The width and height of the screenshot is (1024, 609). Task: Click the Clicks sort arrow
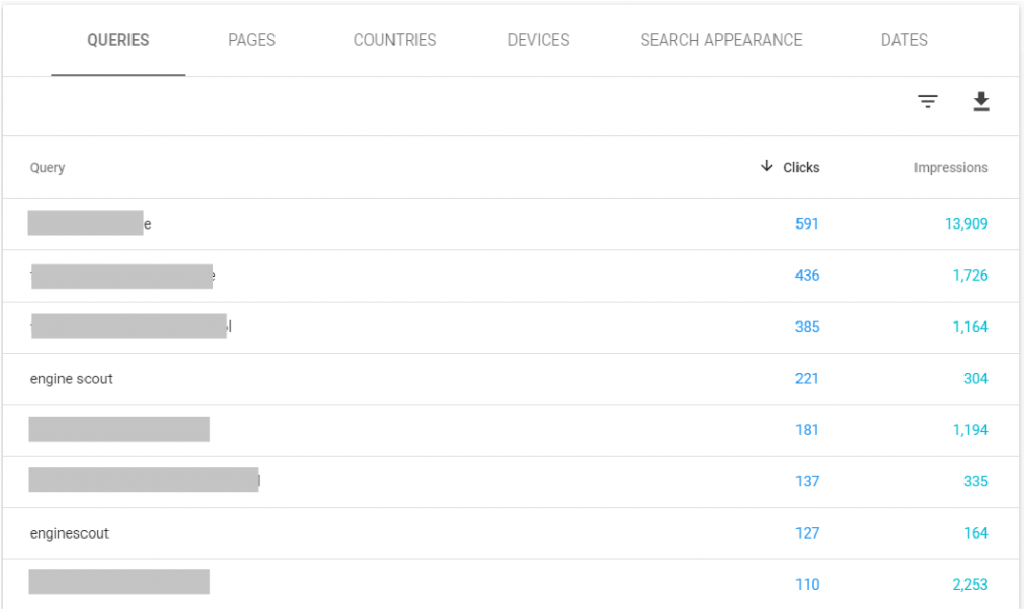pyautogui.click(x=767, y=166)
